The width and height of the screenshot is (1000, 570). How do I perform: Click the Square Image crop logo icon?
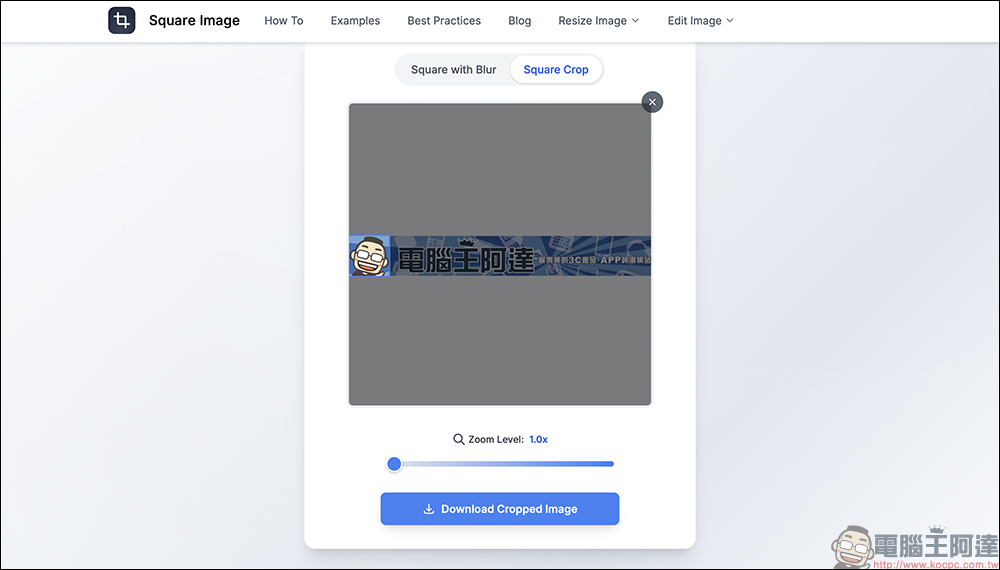point(122,20)
